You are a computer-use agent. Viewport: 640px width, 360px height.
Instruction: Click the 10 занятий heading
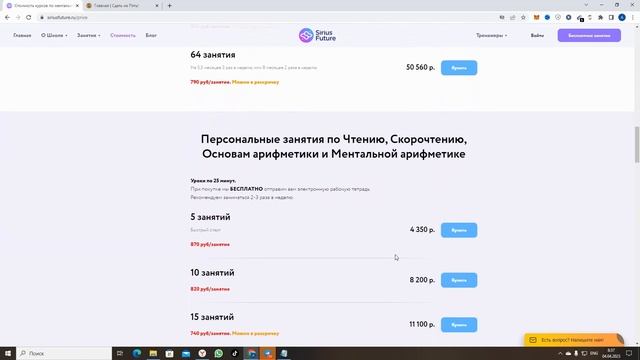[x=212, y=273]
